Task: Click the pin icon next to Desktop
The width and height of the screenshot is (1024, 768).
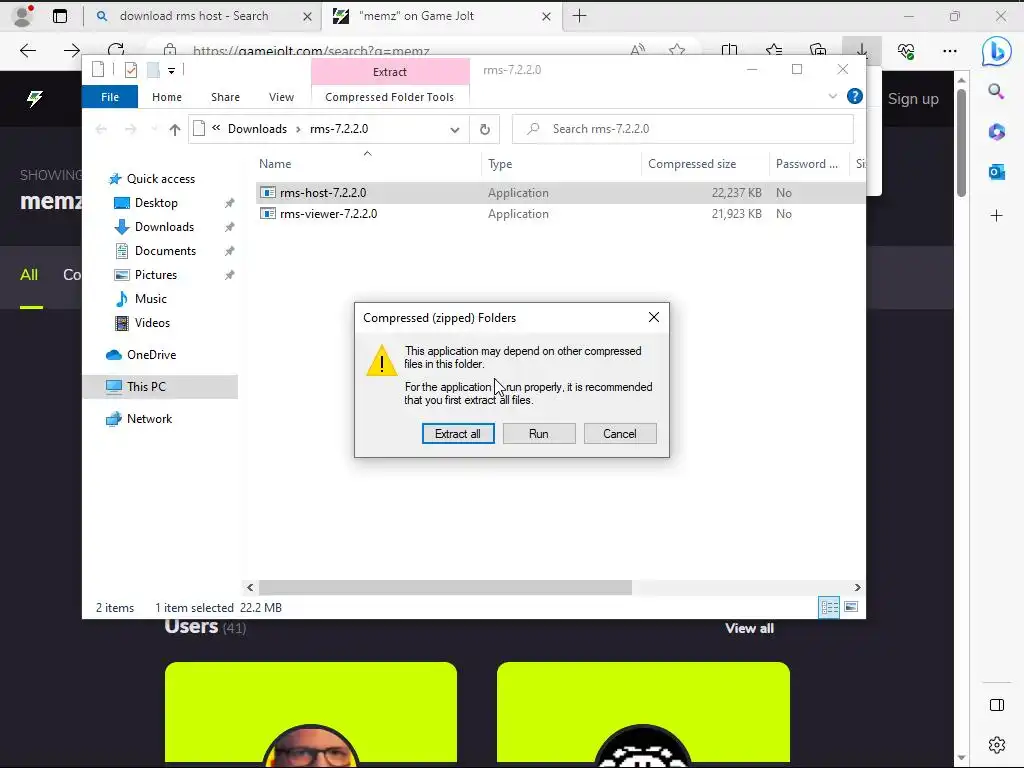Action: click(229, 203)
